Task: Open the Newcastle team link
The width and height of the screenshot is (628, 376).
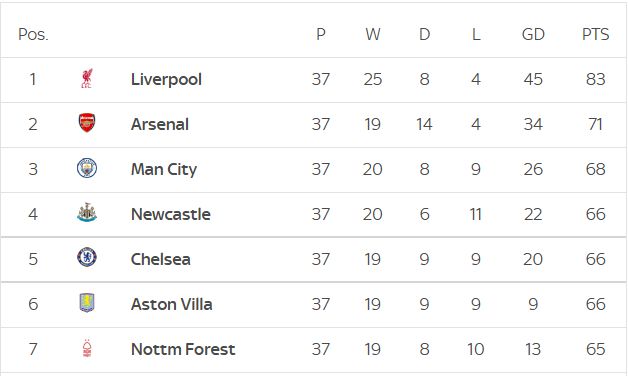Action: 171,214
